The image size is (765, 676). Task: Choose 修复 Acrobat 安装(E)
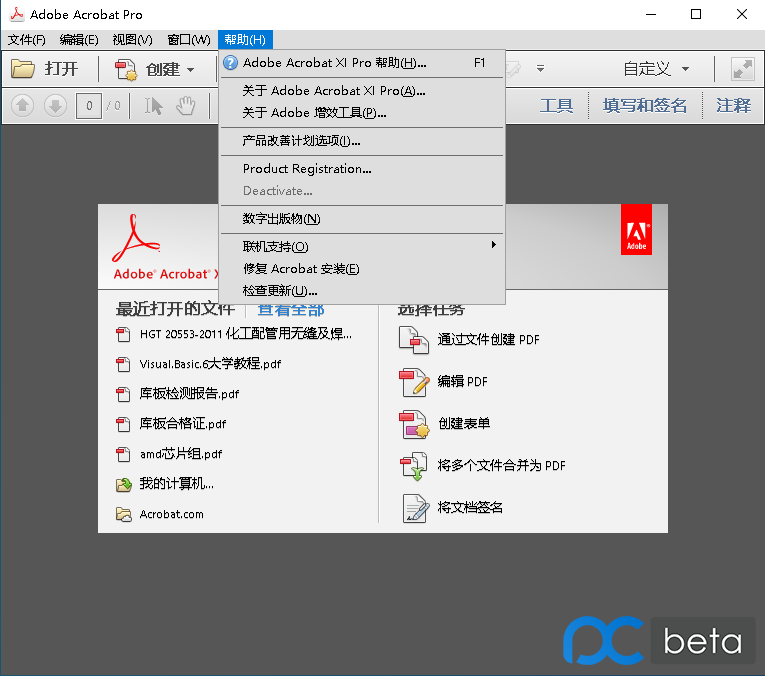(x=362, y=269)
